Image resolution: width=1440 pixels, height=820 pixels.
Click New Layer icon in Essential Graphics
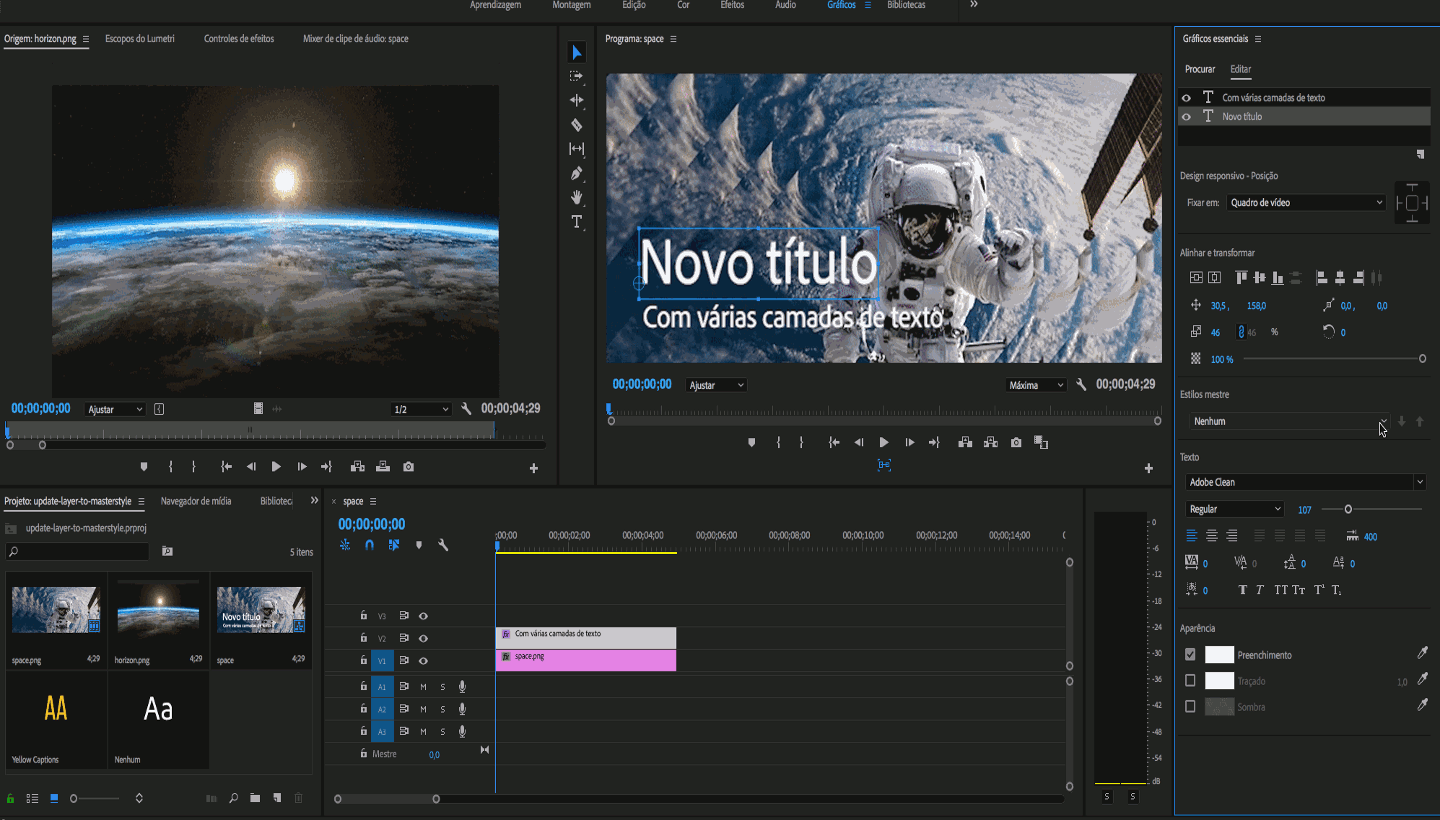pos(1420,154)
